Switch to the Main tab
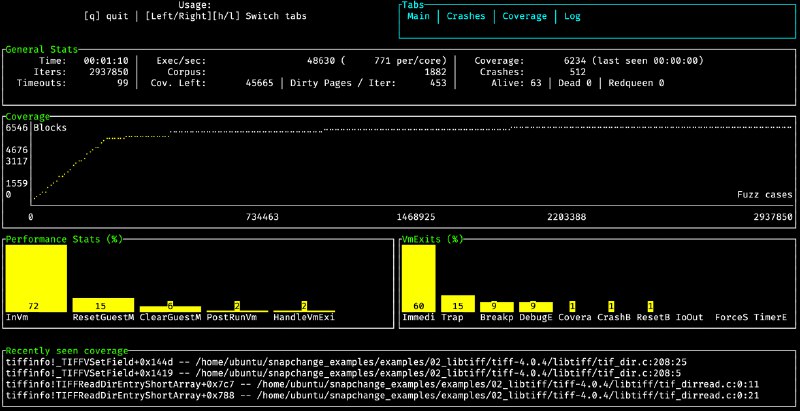This screenshot has height=411, width=800. (418, 16)
